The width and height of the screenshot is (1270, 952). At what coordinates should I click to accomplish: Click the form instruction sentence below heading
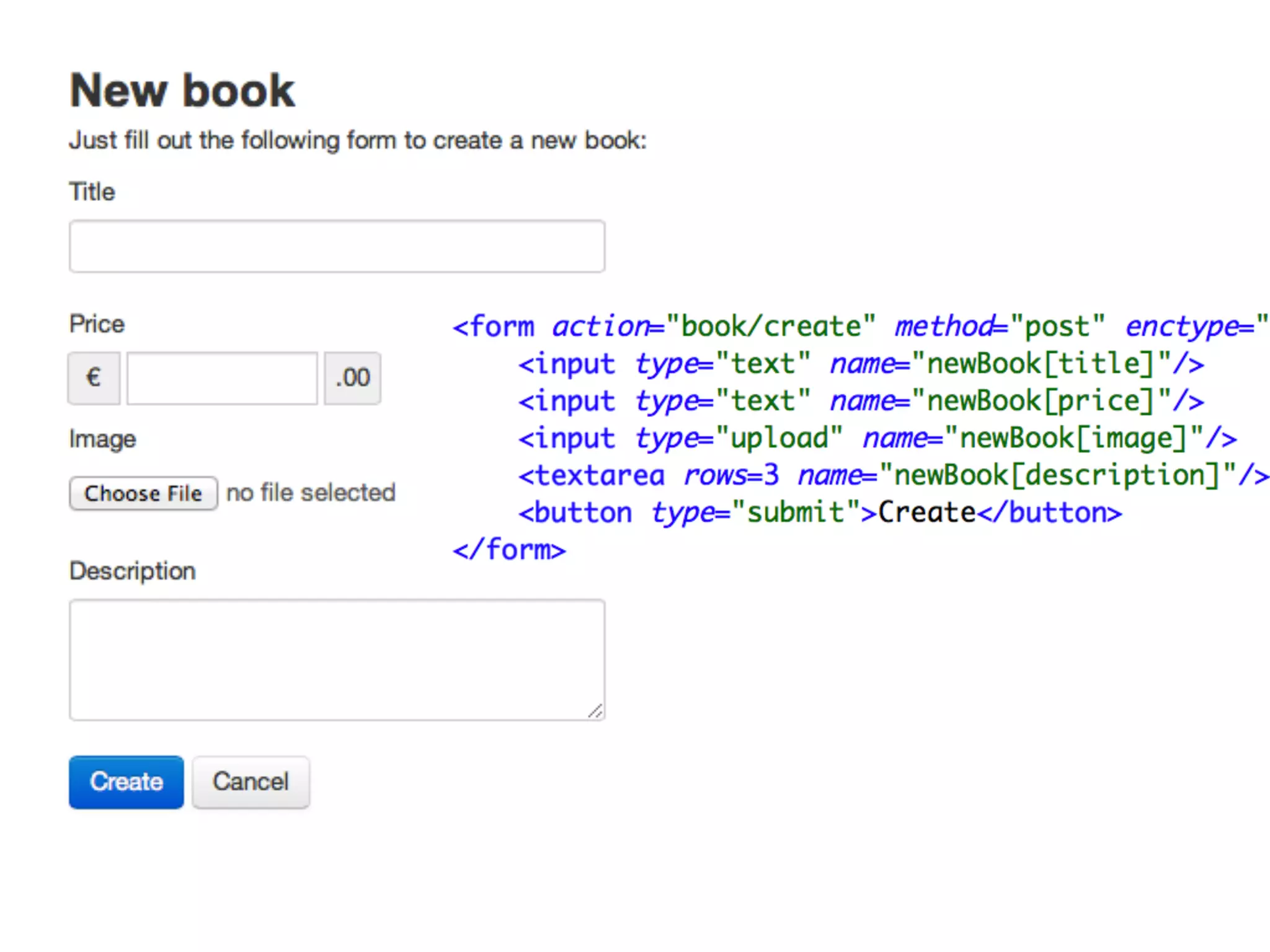pyautogui.click(x=357, y=140)
